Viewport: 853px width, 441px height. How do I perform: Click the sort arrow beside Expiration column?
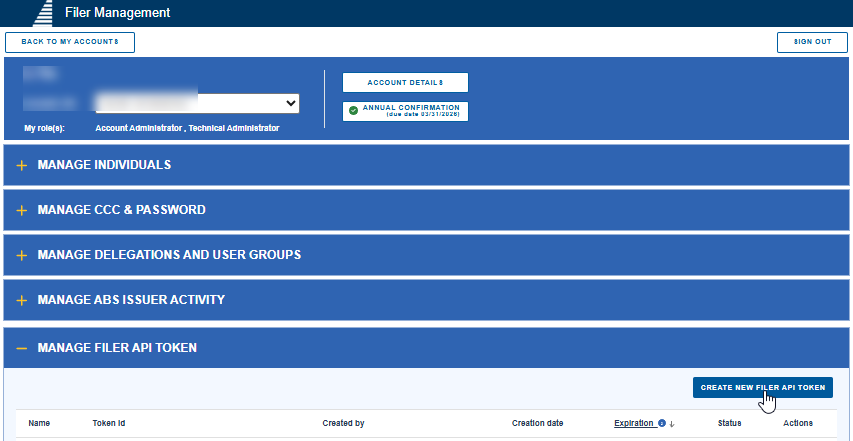672,424
